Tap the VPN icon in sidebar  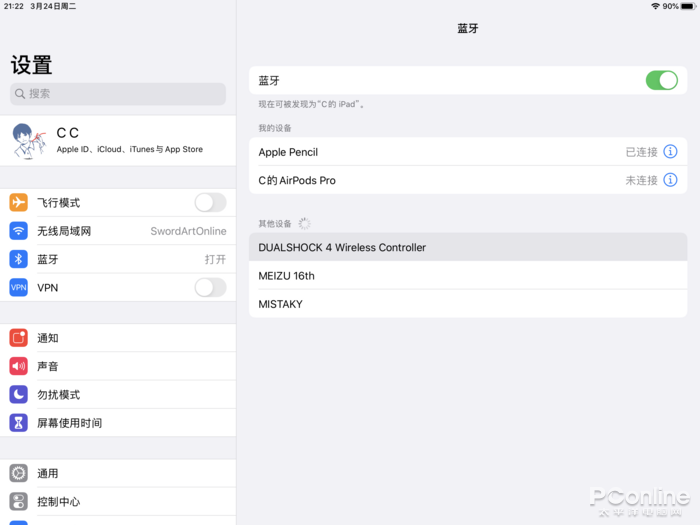[x=18, y=288]
